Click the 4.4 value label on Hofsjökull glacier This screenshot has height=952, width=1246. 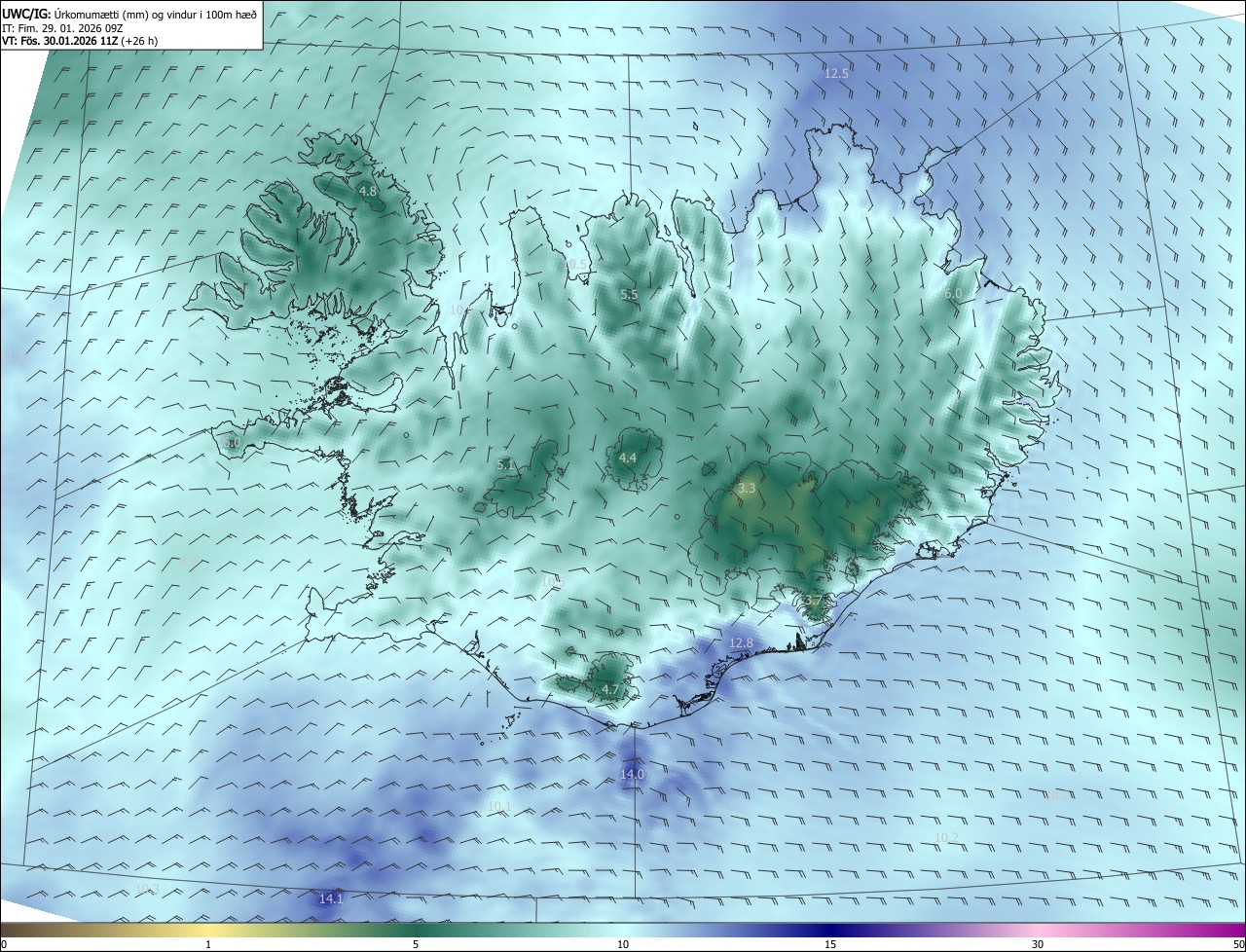click(x=628, y=458)
